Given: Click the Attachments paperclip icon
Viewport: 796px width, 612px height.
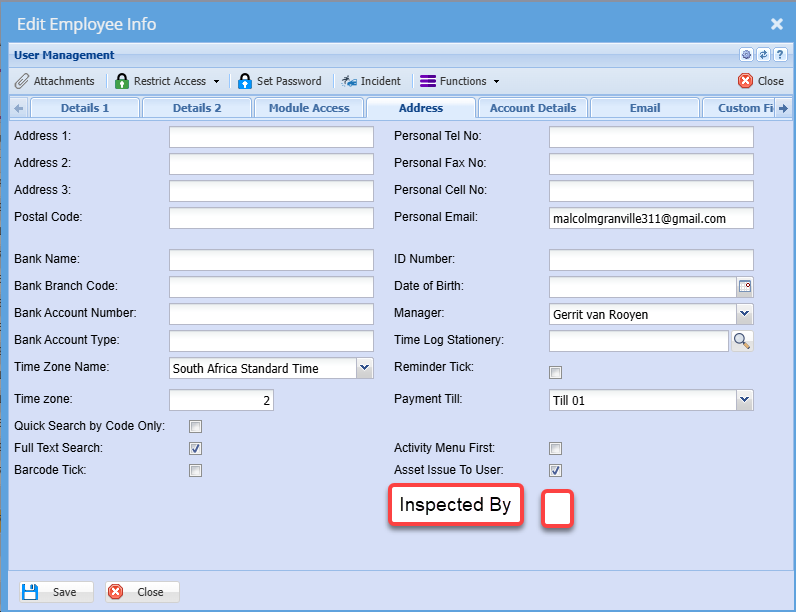Looking at the screenshot, I should click(x=22, y=81).
